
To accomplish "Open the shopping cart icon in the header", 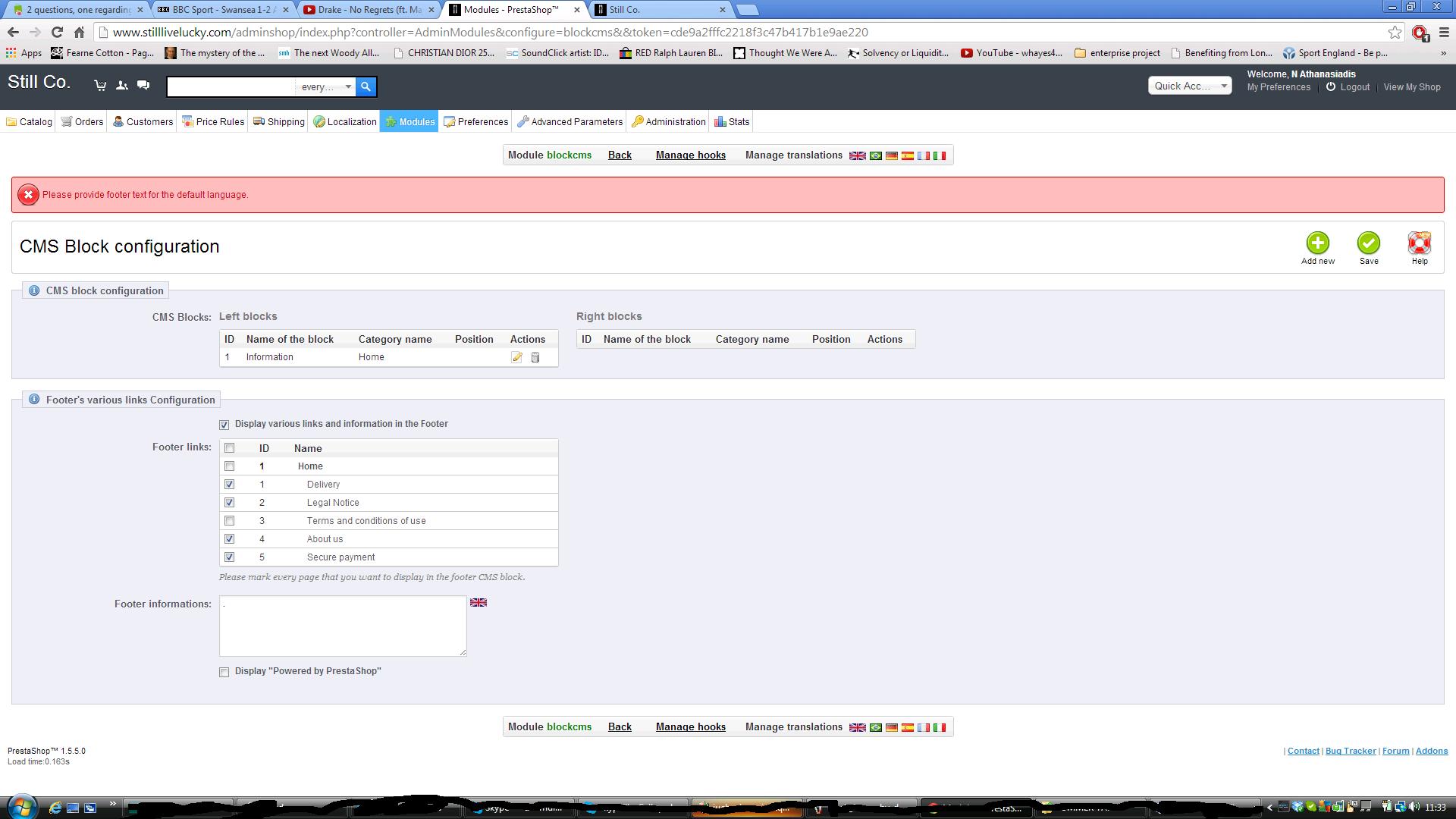I will 100,86.
